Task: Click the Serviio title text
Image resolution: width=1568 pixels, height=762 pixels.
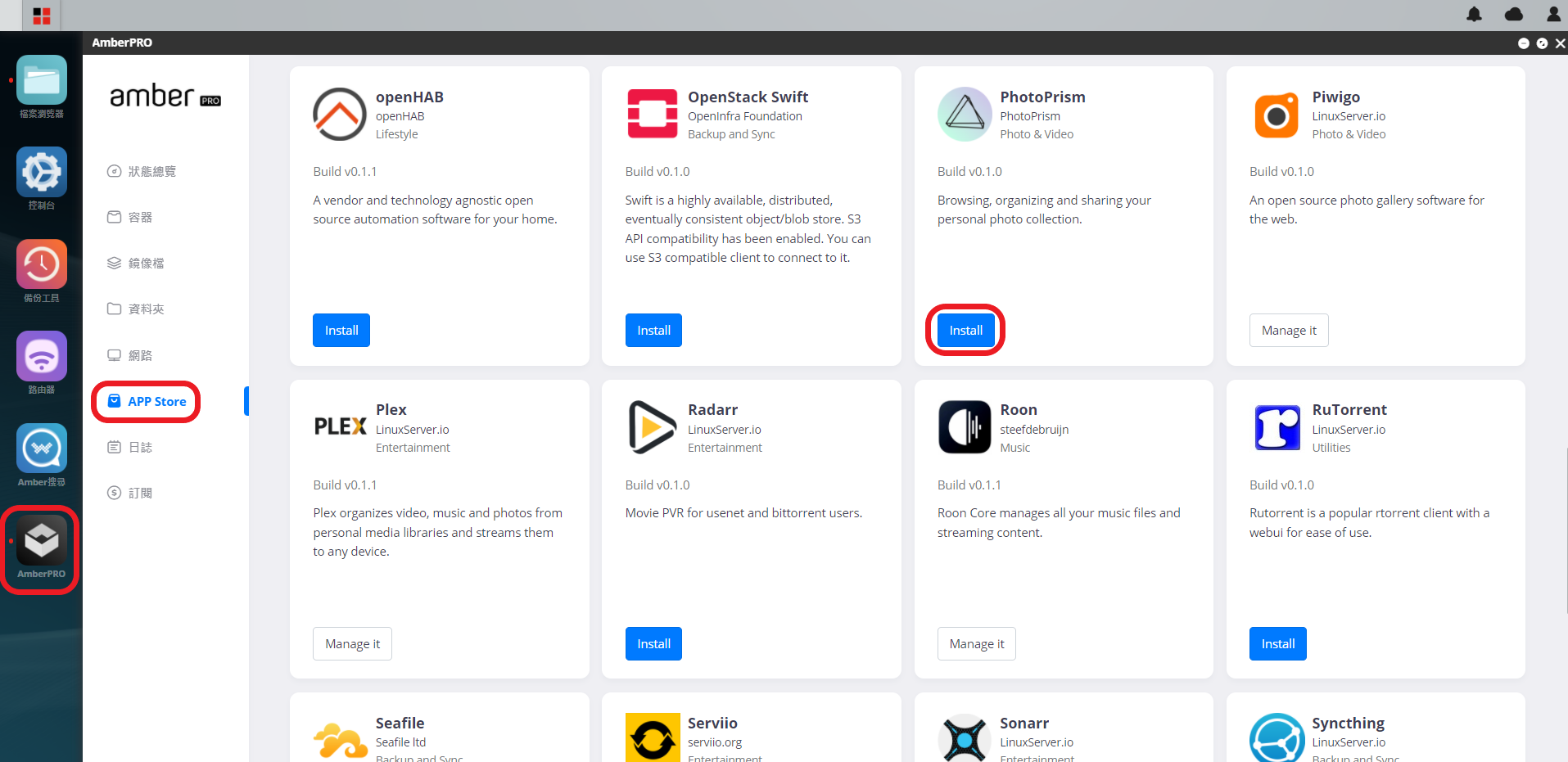Action: tap(712, 724)
